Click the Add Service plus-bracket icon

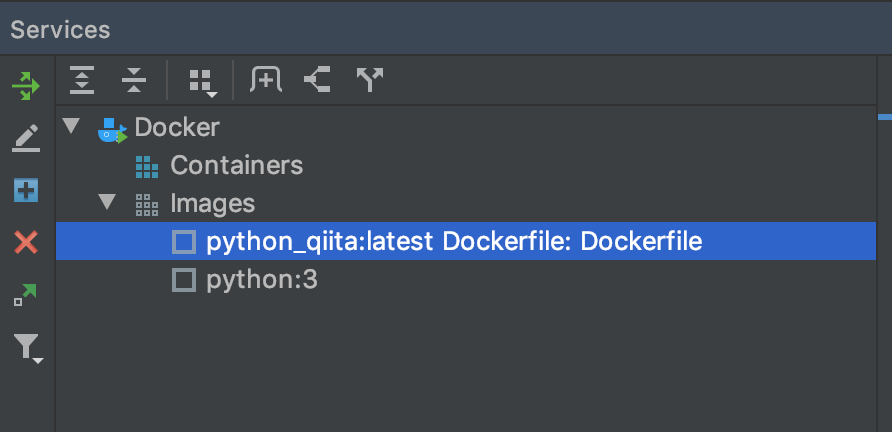click(x=266, y=79)
